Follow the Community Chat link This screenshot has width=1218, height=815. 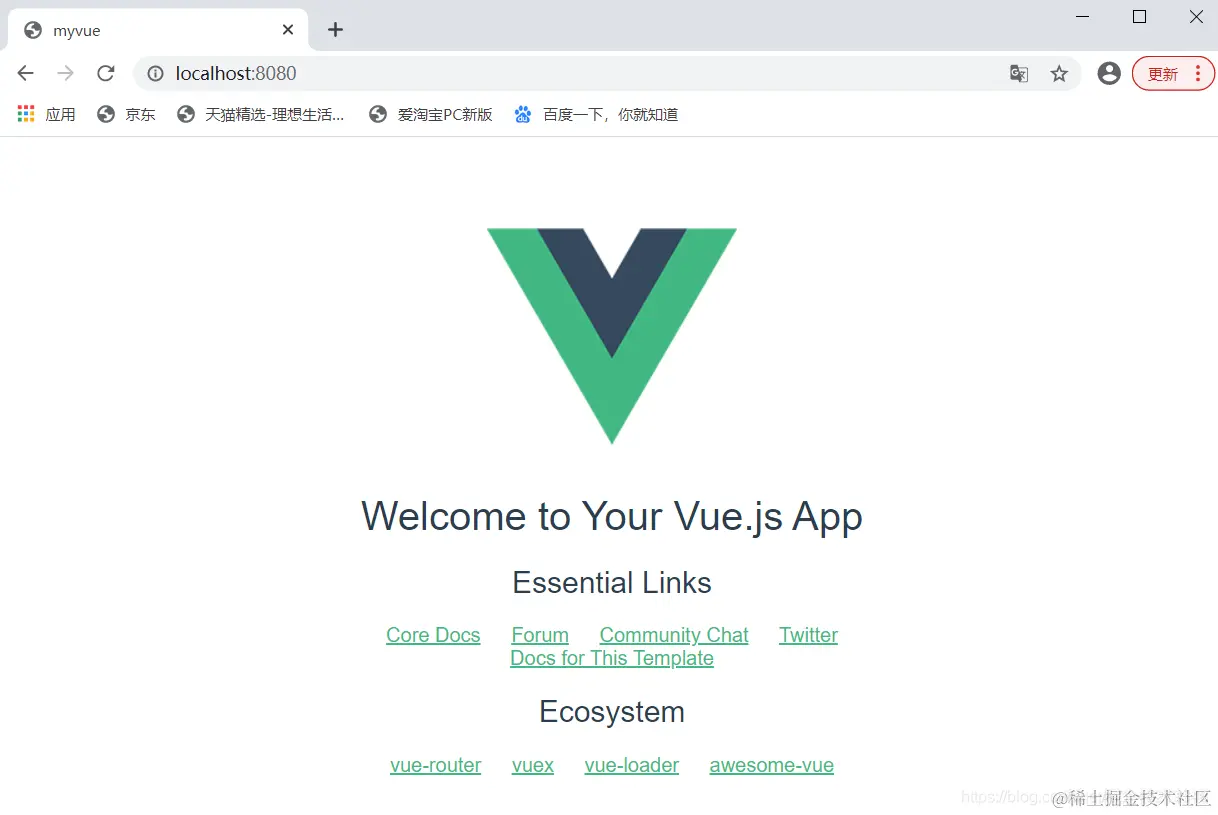[x=674, y=635]
